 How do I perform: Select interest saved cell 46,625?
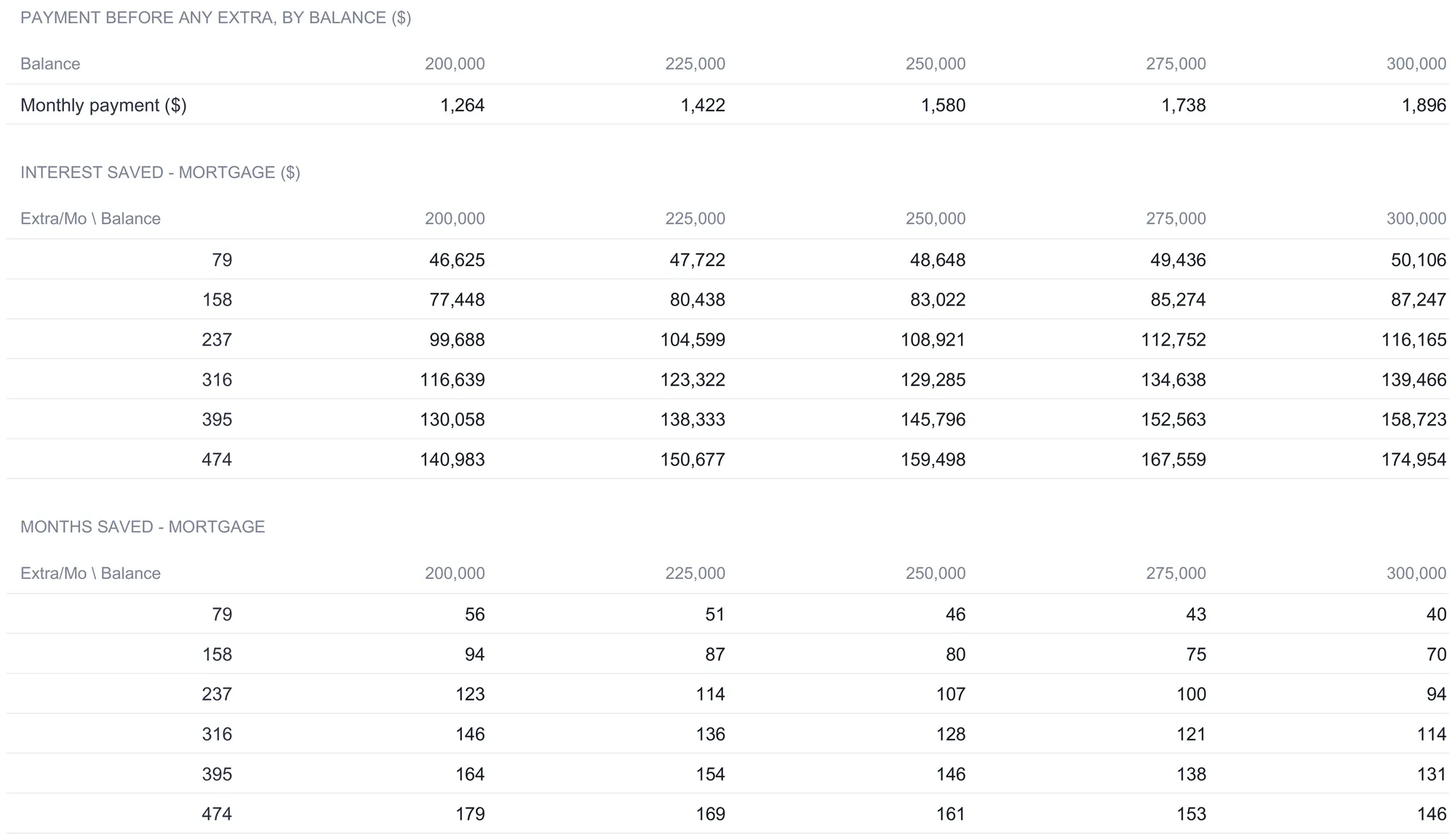tap(457, 260)
